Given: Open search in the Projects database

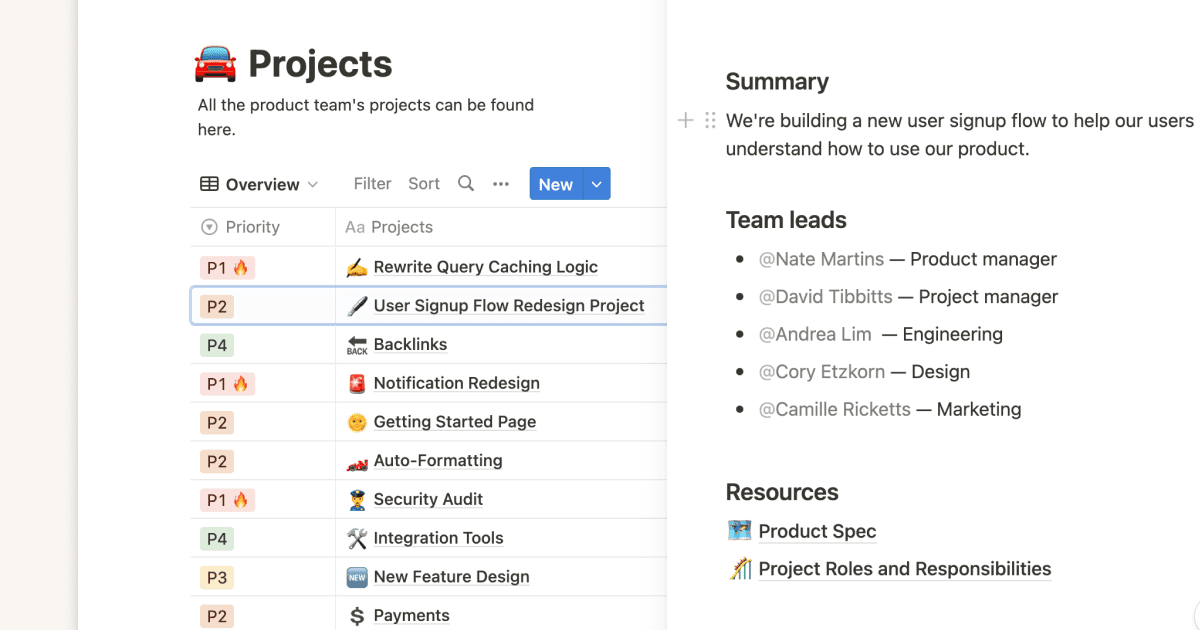Looking at the screenshot, I should (466, 183).
